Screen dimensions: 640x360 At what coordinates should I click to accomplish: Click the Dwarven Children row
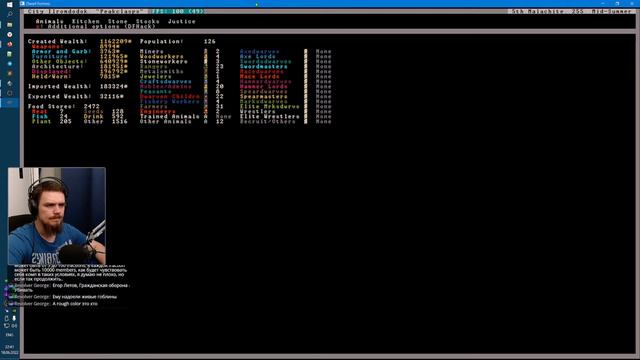click(182, 96)
